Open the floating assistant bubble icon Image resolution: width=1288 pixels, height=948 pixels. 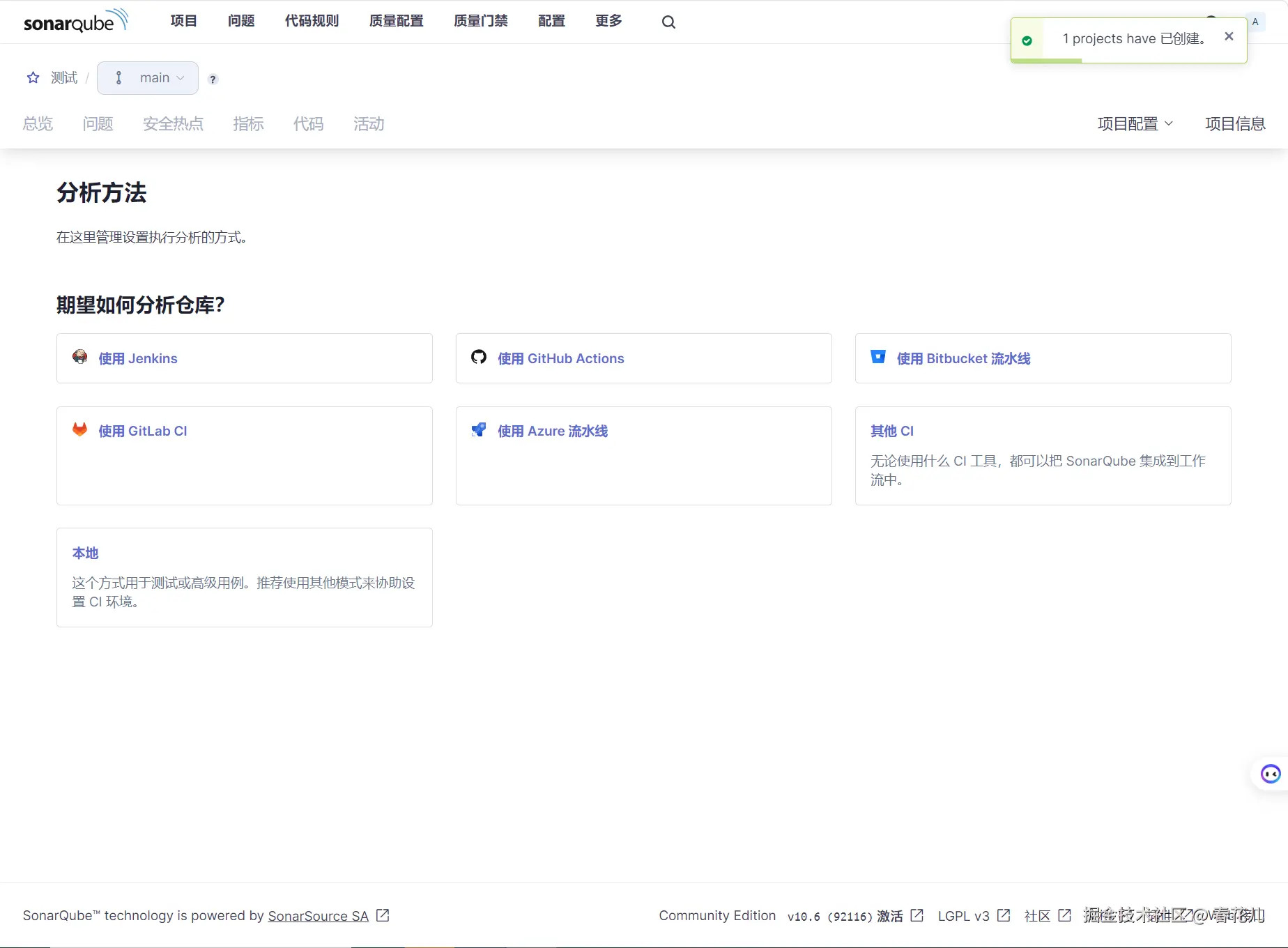(1271, 774)
